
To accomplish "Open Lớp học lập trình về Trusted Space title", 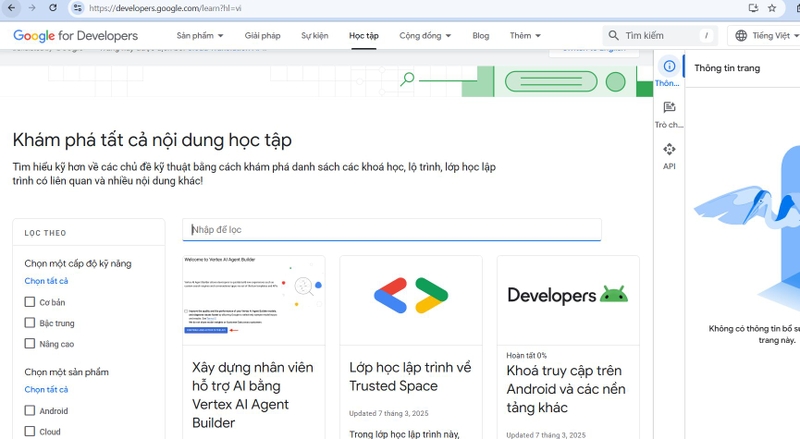I will (x=410, y=377).
